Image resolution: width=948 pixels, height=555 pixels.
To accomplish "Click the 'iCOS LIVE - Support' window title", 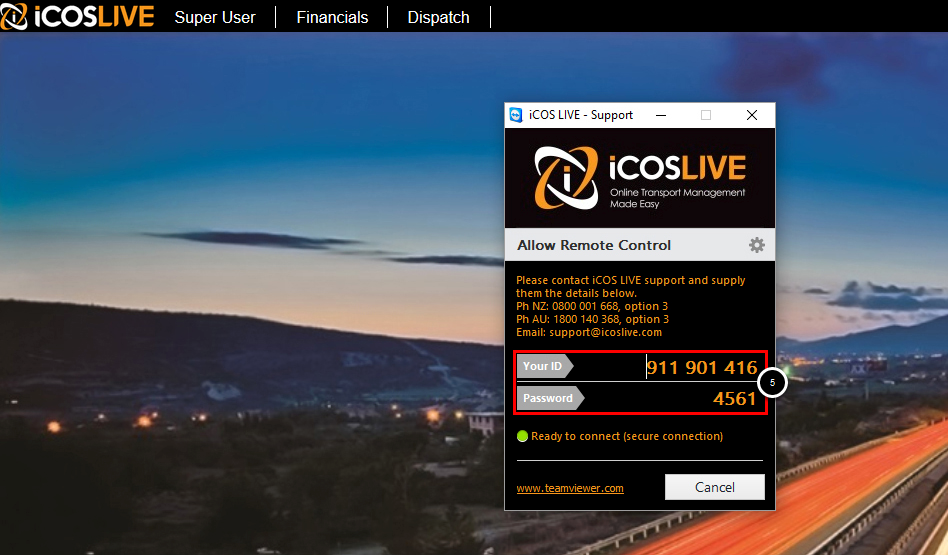I will pyautogui.click(x=580, y=115).
